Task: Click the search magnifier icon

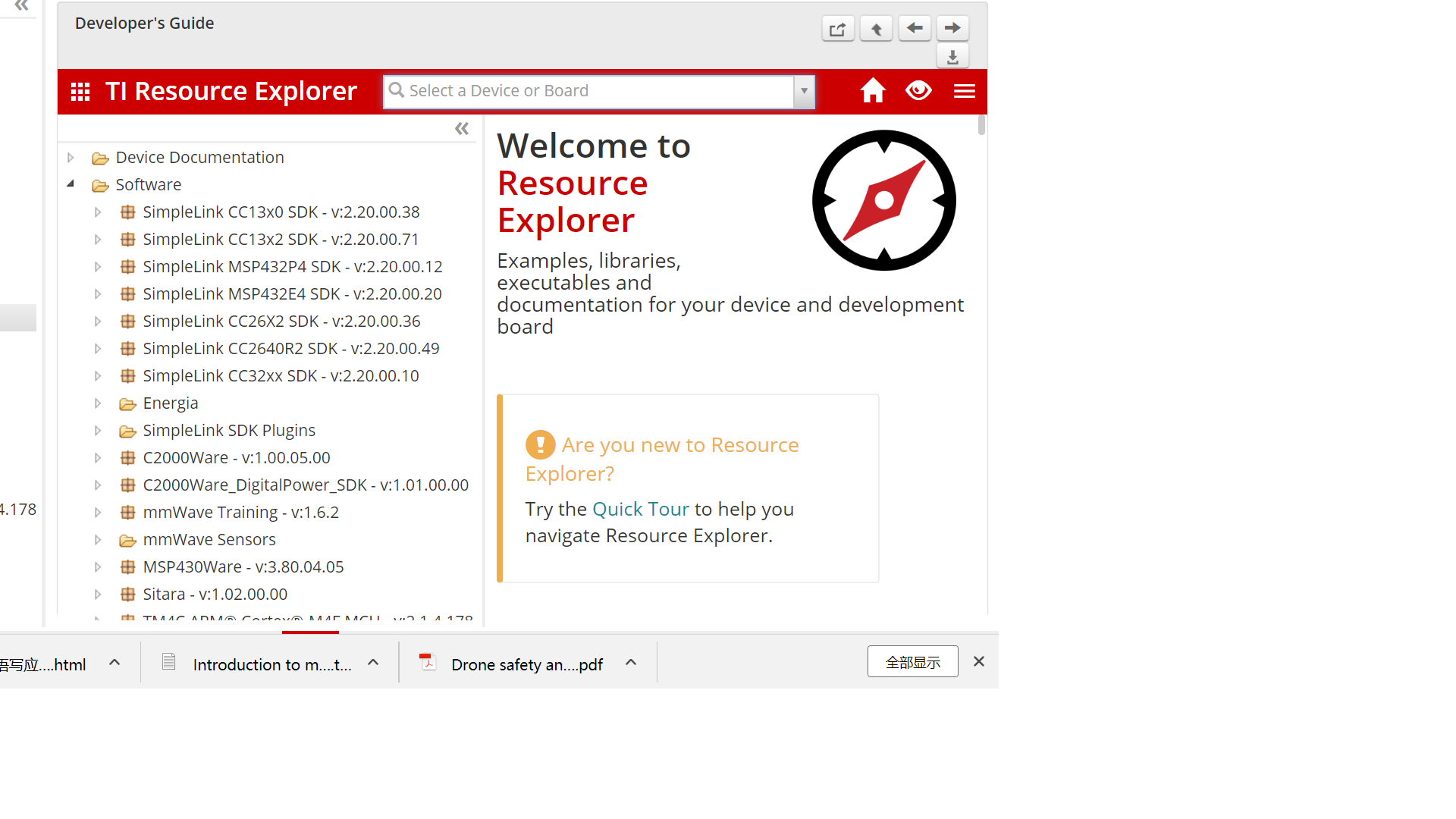Action: [396, 90]
